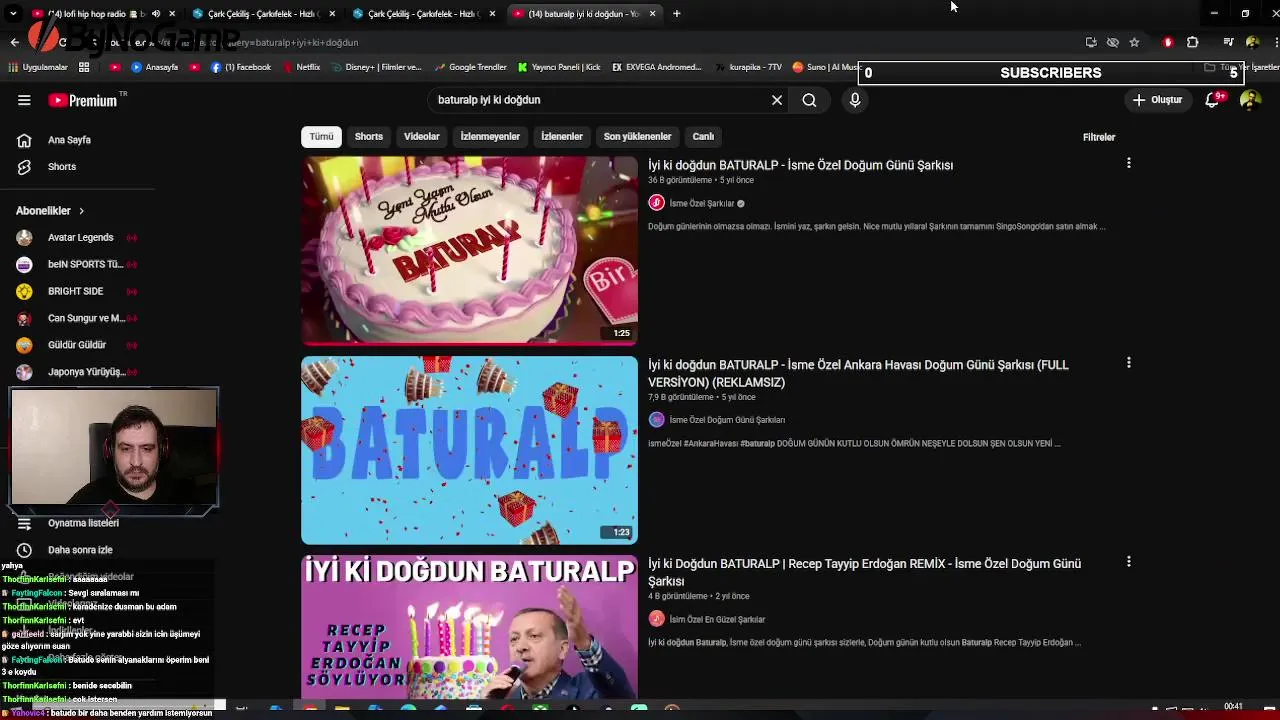Screen dimensions: 1280x720
Task: Open the İsme Özel Şarkılar channel
Action: coord(701,203)
